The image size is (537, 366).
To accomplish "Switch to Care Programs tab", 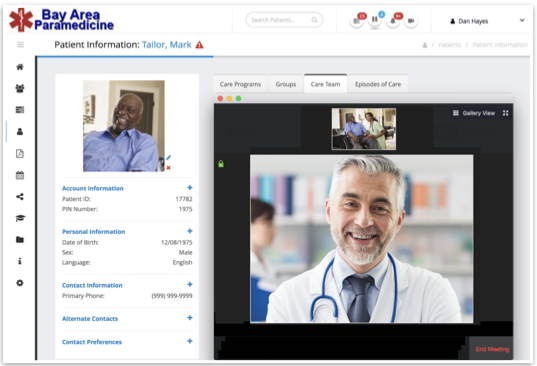I will [240, 84].
